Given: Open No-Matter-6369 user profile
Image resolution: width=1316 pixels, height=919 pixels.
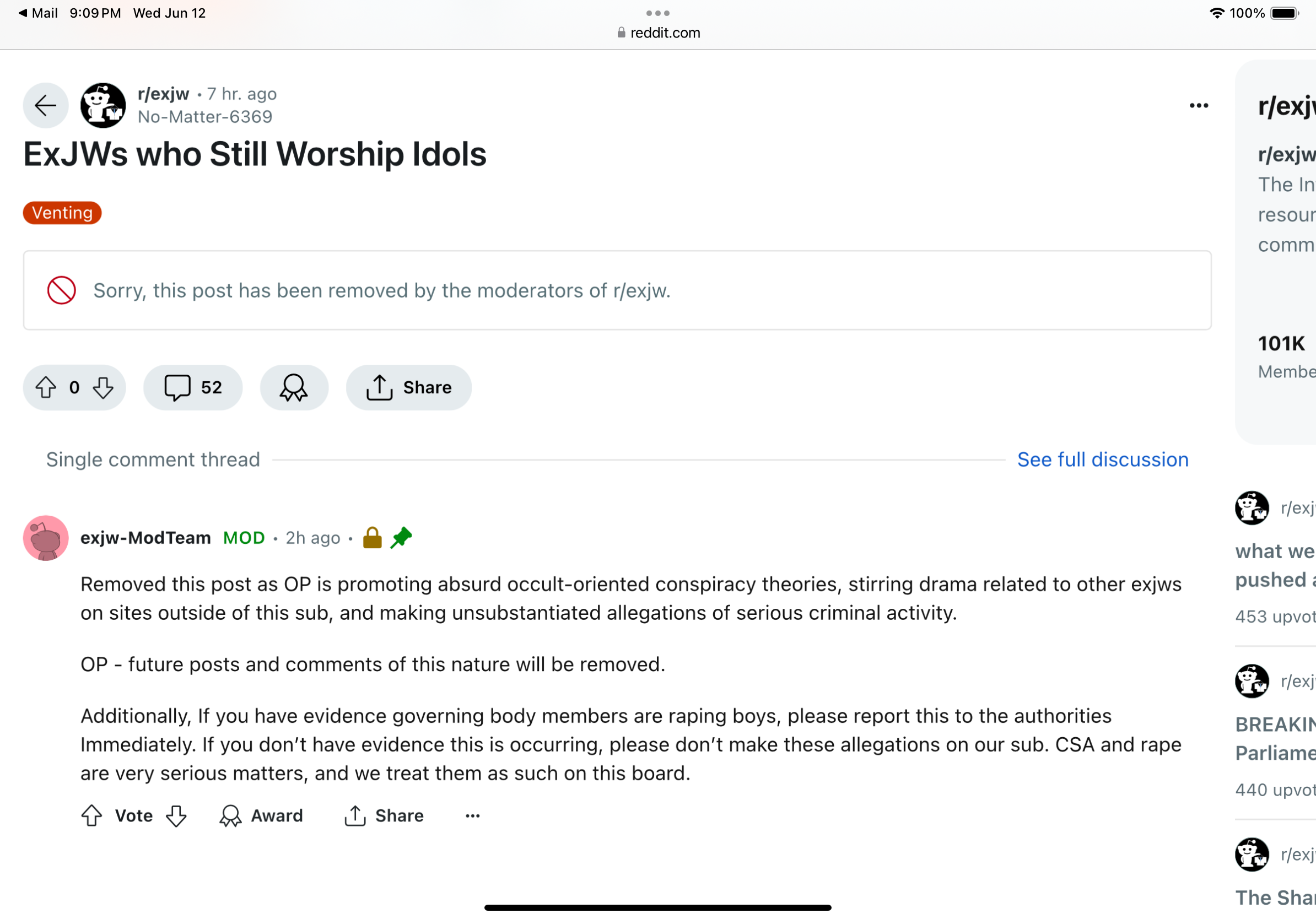Looking at the screenshot, I should (x=205, y=117).
